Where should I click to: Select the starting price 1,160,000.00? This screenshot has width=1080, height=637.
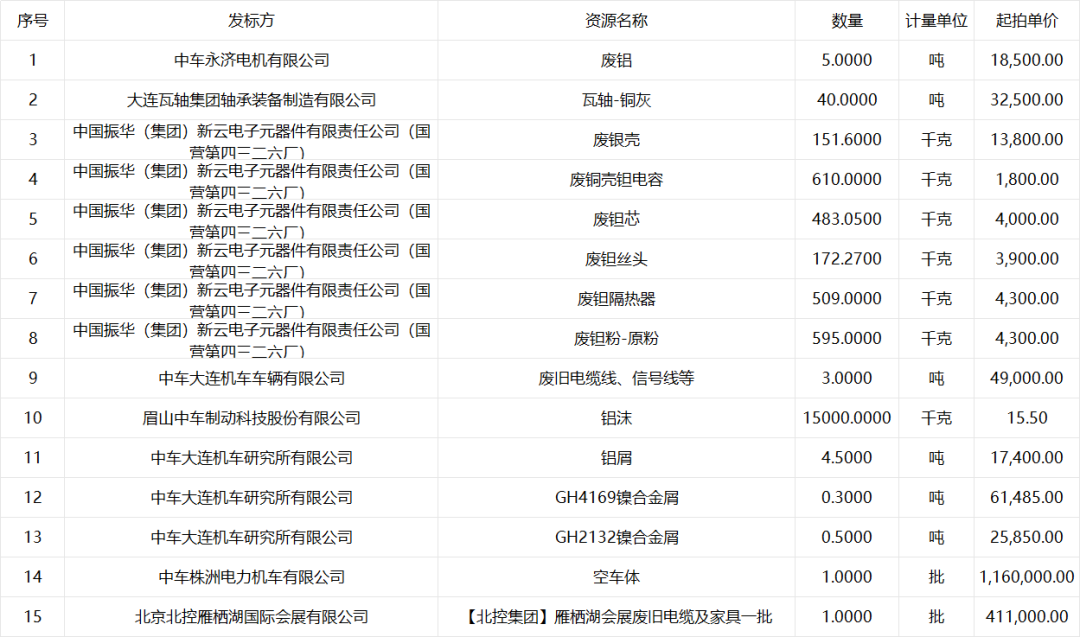click(1026, 577)
